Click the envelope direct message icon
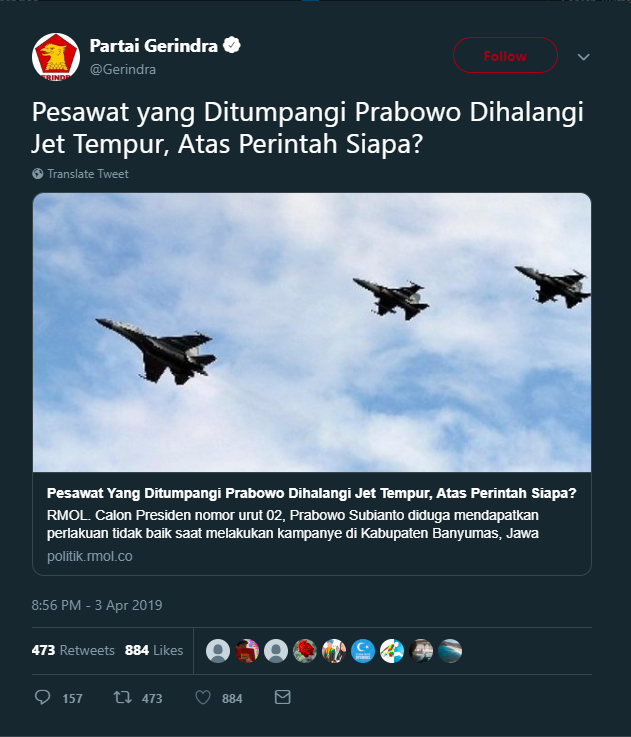Image resolution: width=631 pixels, height=737 pixels. pos(282,697)
